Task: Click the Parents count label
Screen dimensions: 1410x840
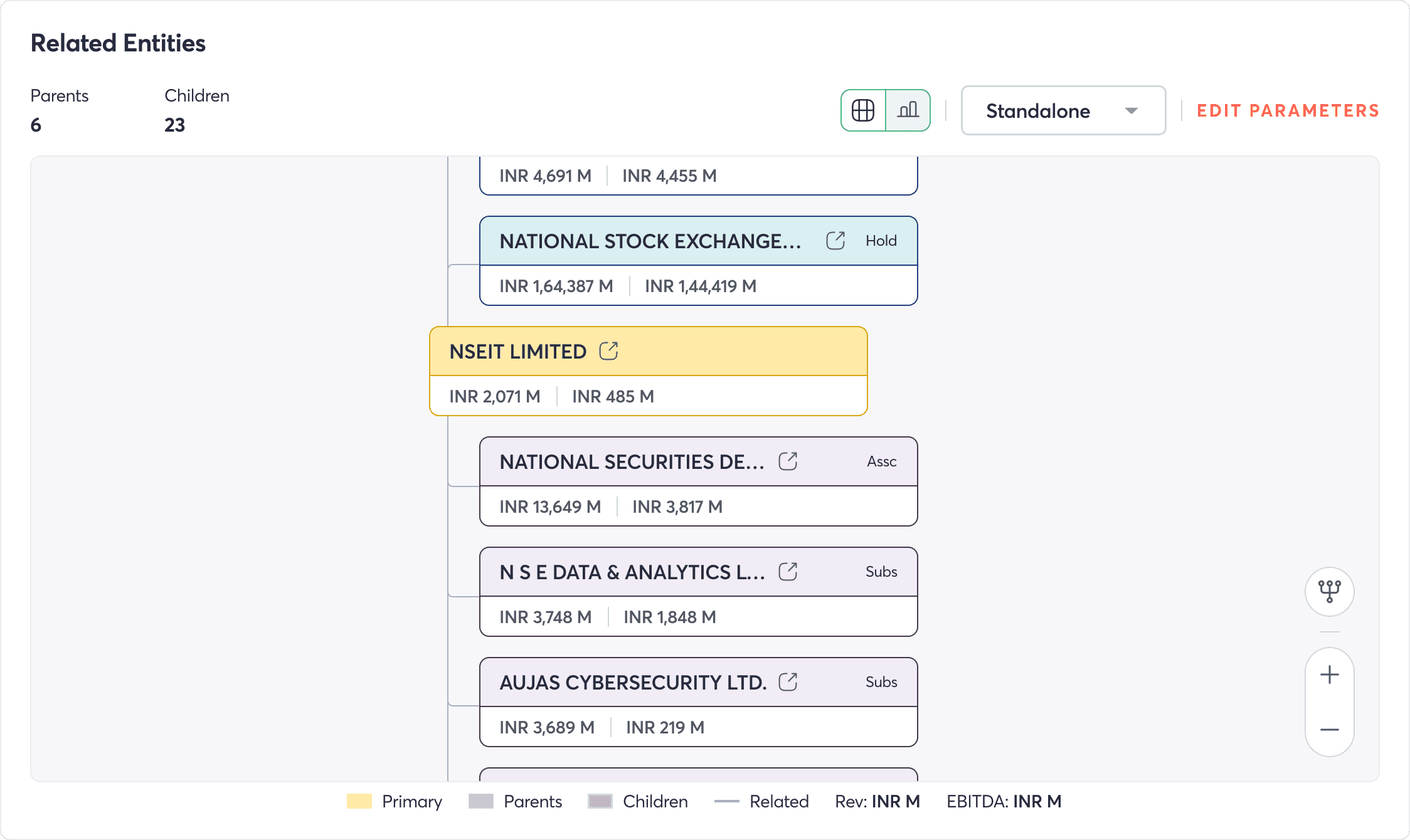Action: 60,96
